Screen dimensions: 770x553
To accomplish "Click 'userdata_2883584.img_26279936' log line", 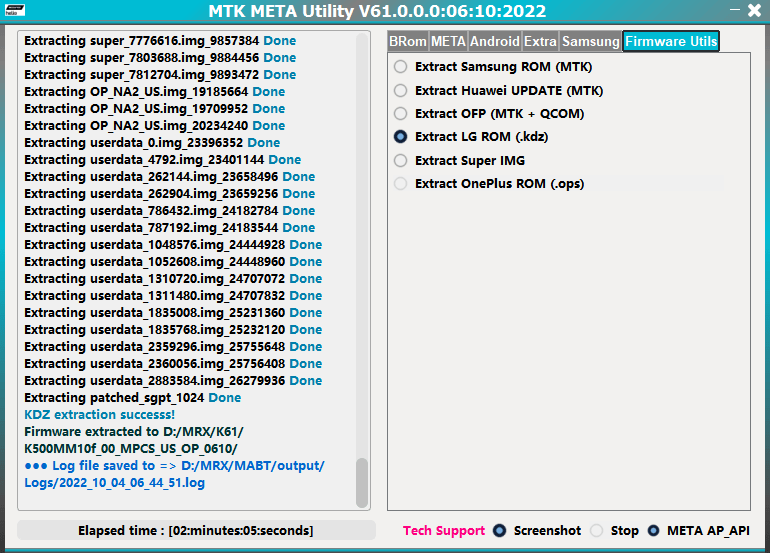I will pos(173,381).
